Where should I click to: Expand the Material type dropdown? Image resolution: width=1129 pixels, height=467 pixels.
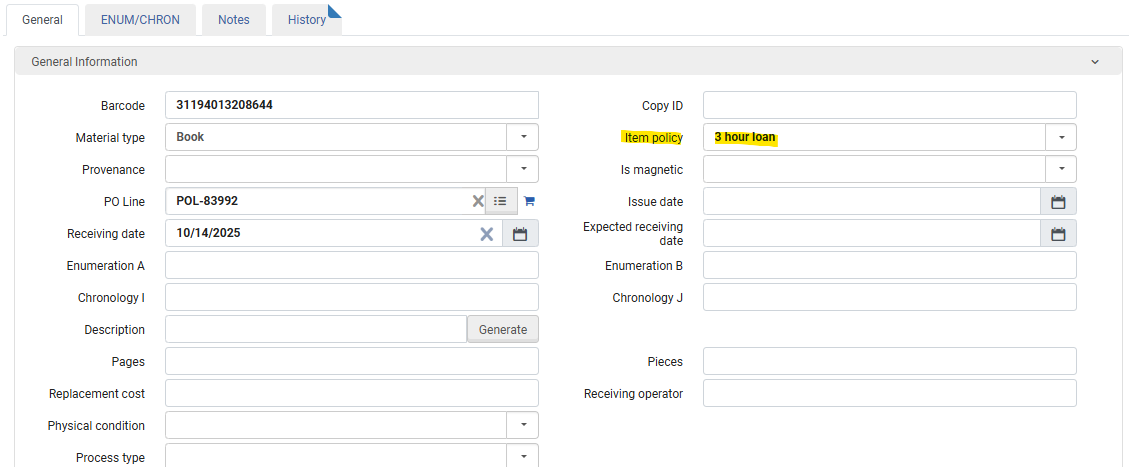(522, 137)
